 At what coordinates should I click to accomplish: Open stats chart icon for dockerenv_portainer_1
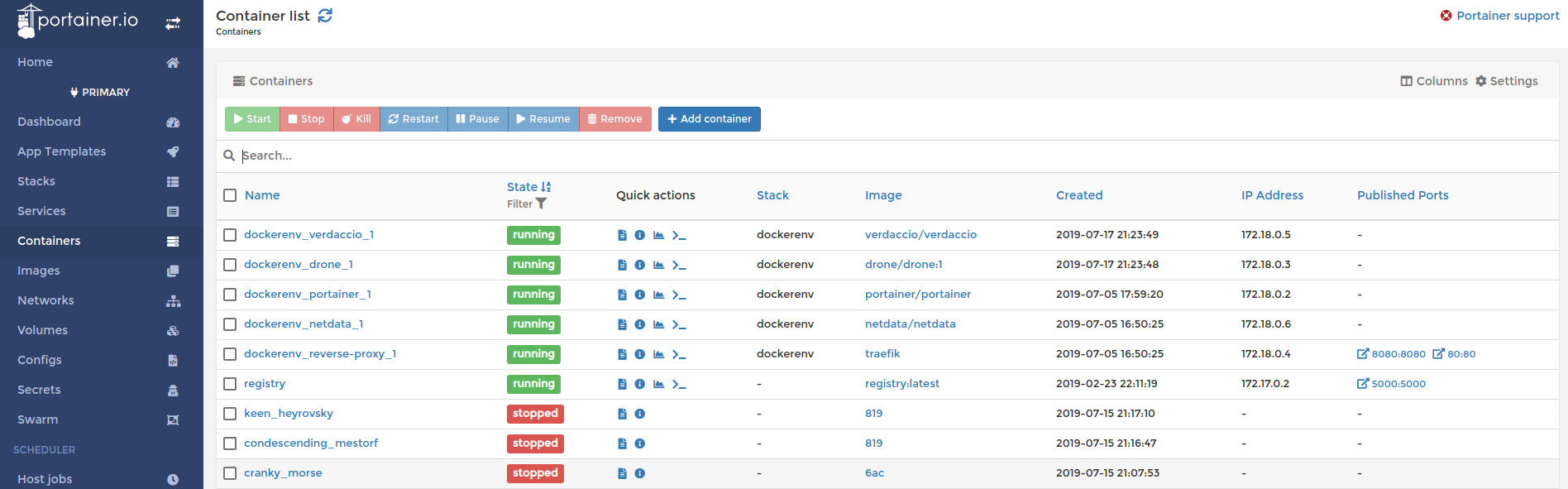658,295
